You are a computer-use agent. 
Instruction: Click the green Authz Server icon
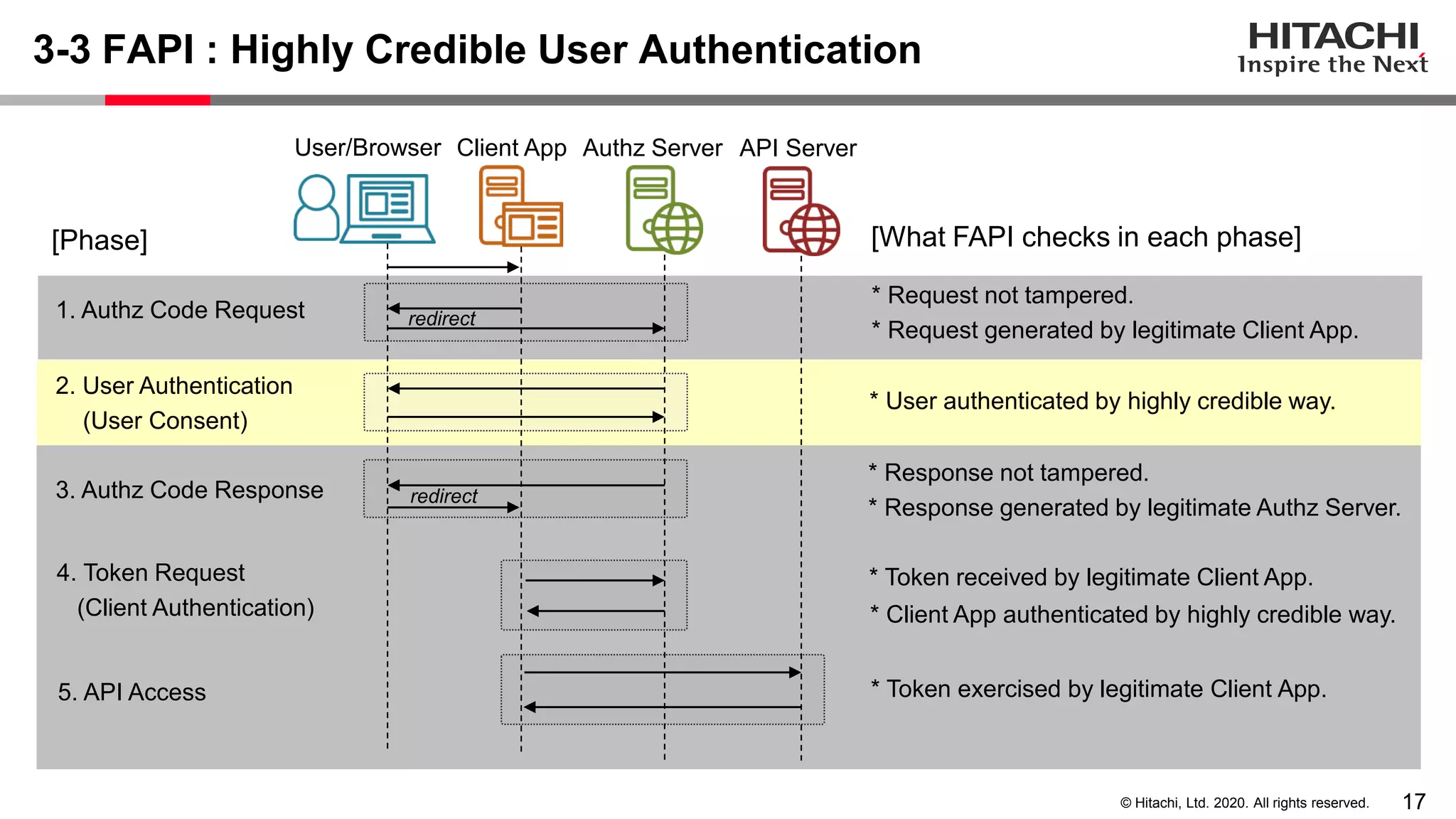pos(663,210)
